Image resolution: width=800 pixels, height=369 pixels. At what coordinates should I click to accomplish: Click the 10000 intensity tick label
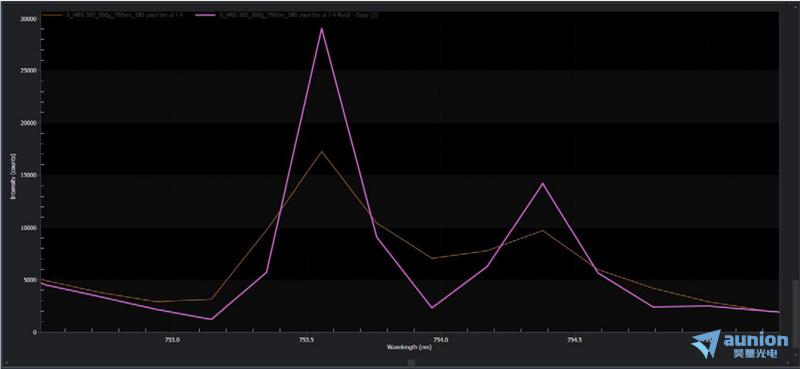[29, 228]
